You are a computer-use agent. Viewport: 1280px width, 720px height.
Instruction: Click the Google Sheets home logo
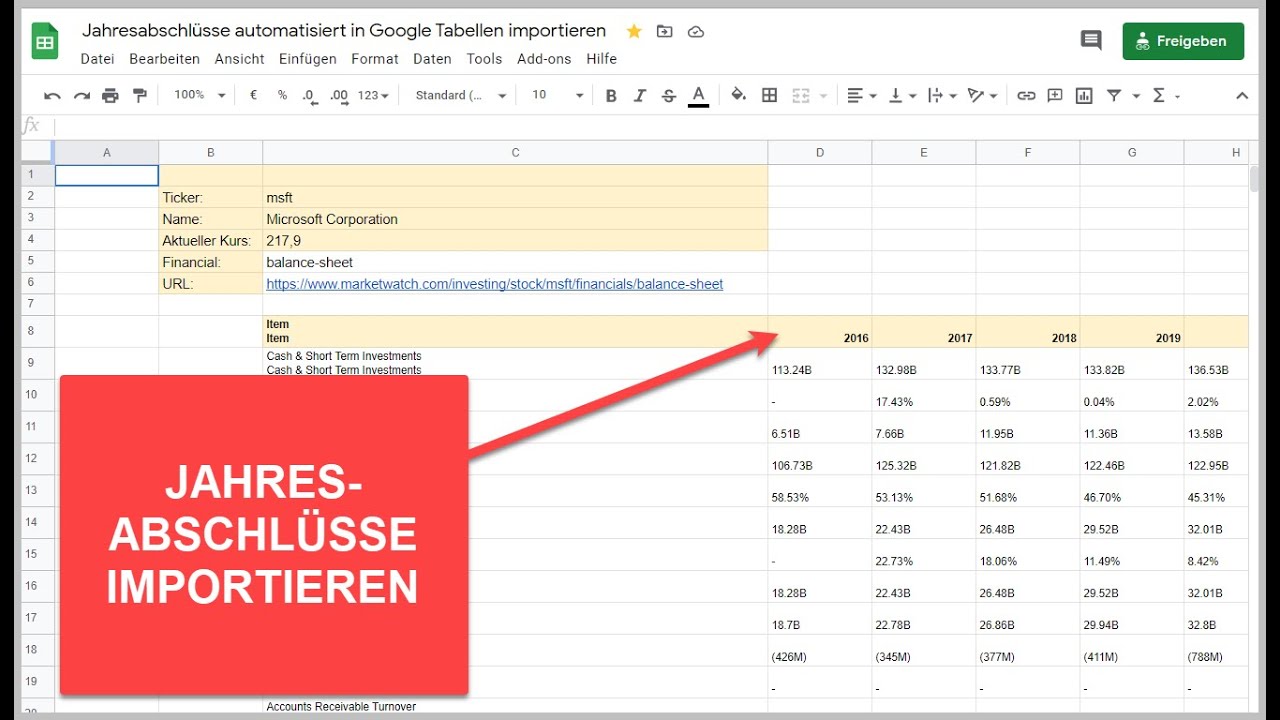pyautogui.click(x=45, y=42)
